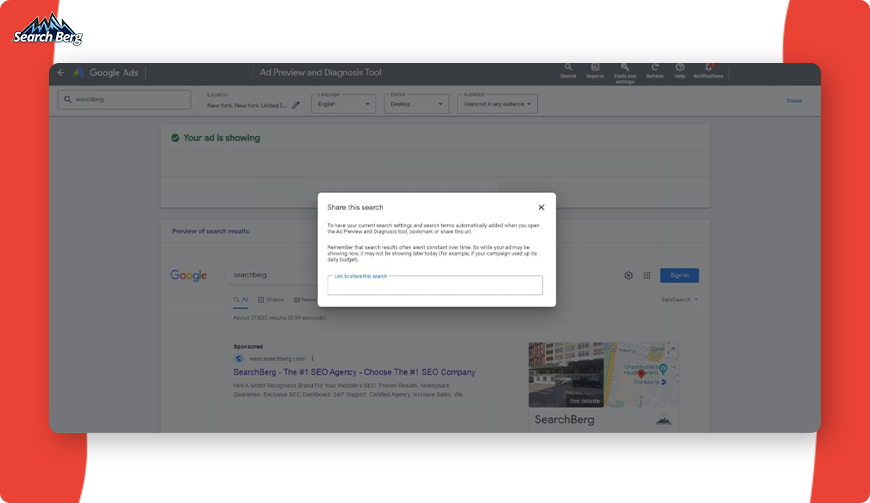Click the SearchBerg panel logo icon
870x503 pixels.
click(x=664, y=420)
